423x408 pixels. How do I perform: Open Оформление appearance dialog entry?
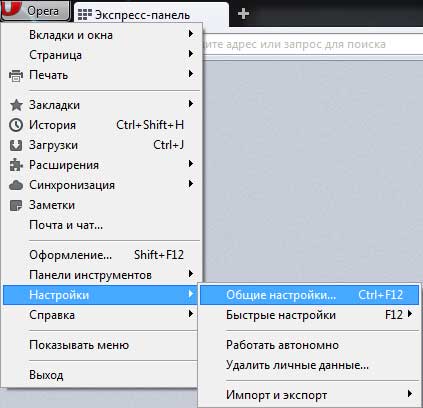click(102, 255)
